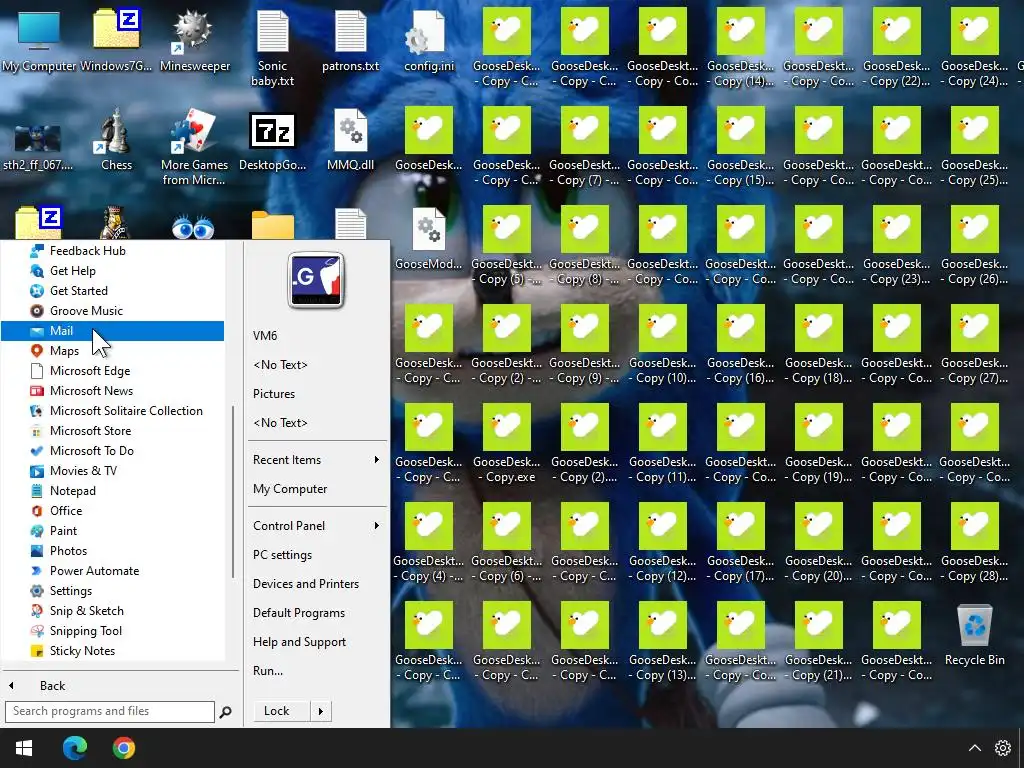This screenshot has height=768, width=1024.
Task: Select GooseDesktop Copy (28) icon
Action: [x=974, y=543]
